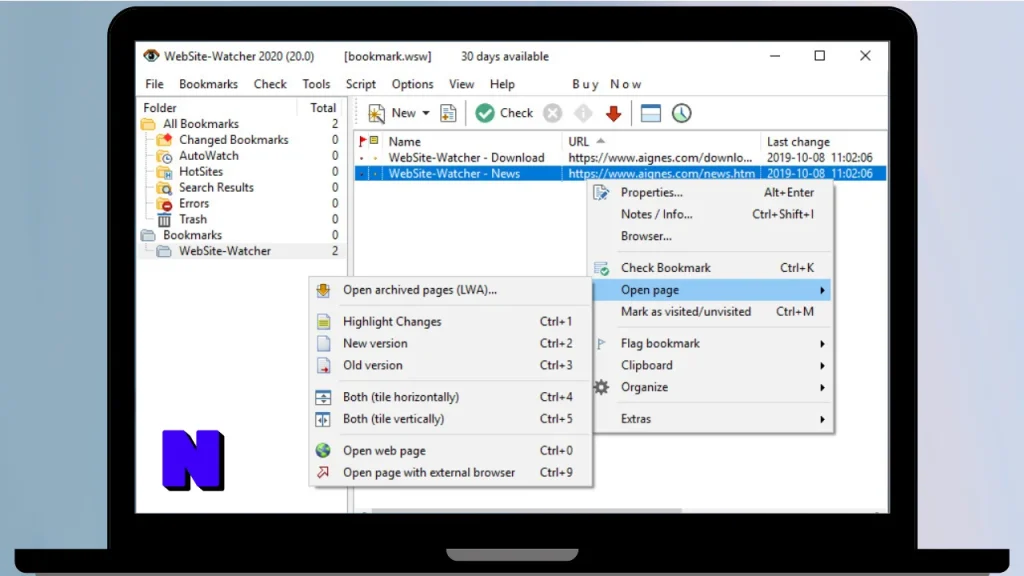Choose Mark as visited/unvisited
Screen dimensions: 1024x576
pos(686,312)
